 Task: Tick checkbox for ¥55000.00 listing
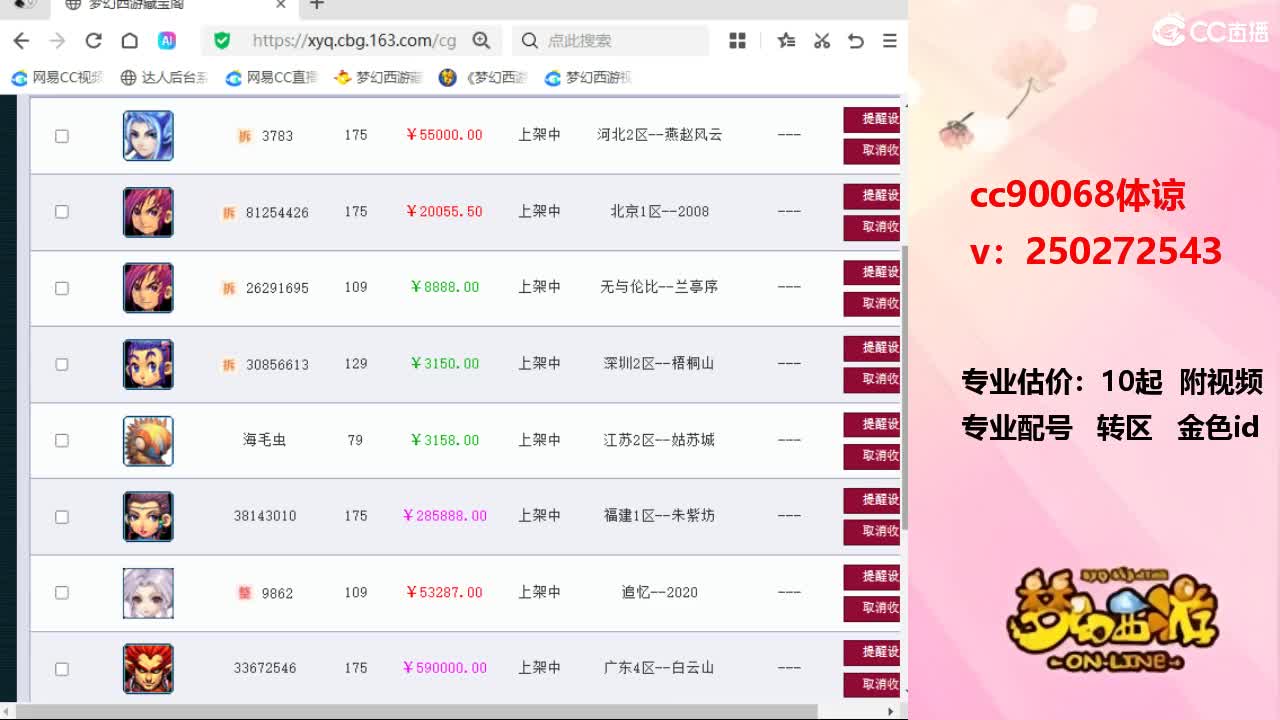coord(62,136)
